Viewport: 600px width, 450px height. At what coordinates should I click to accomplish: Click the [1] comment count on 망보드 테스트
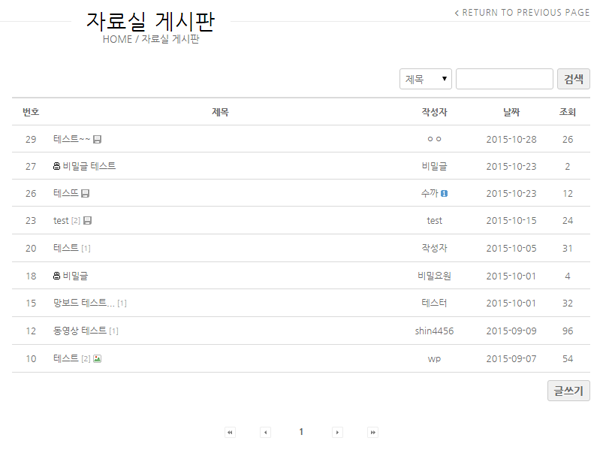[x=122, y=303]
